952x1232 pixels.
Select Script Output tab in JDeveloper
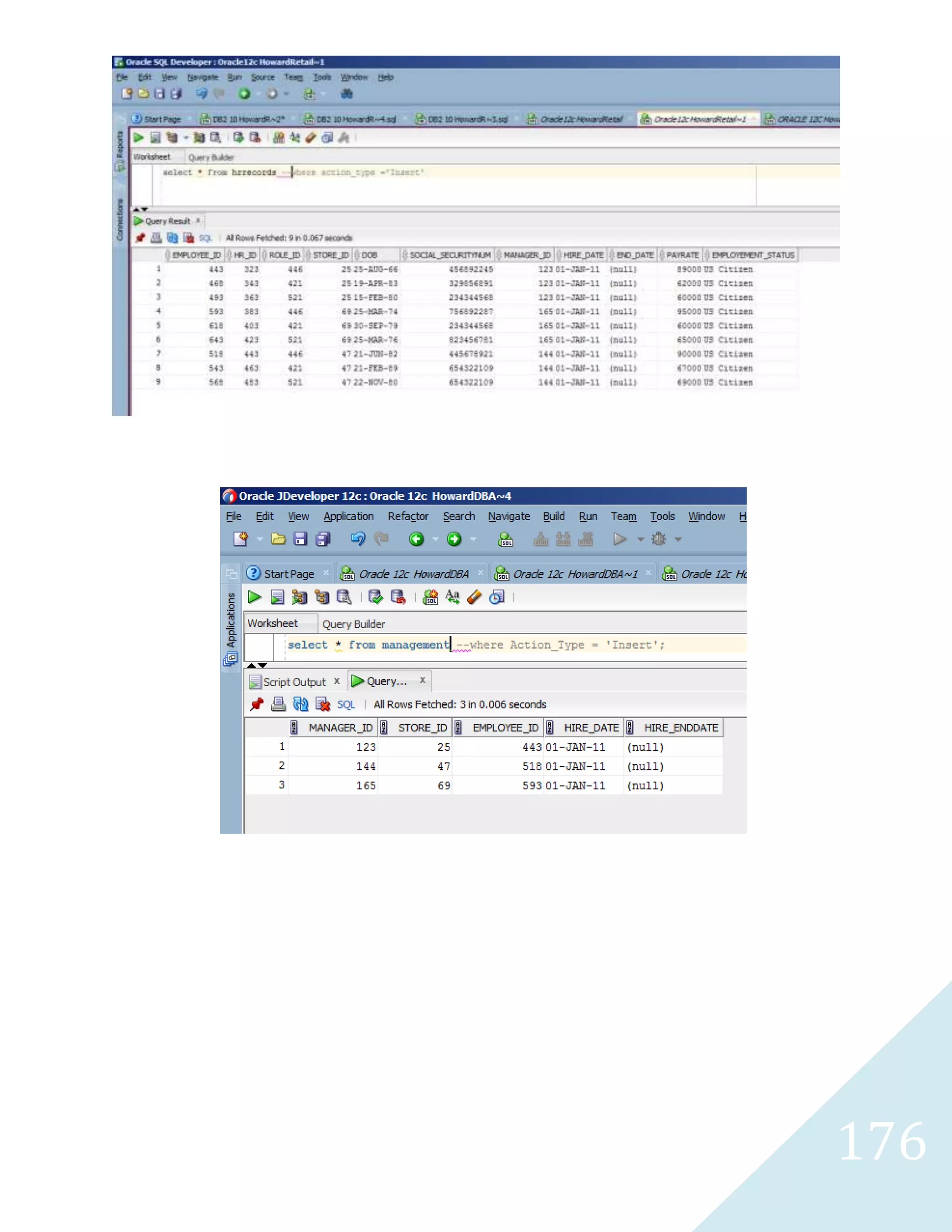pos(294,682)
